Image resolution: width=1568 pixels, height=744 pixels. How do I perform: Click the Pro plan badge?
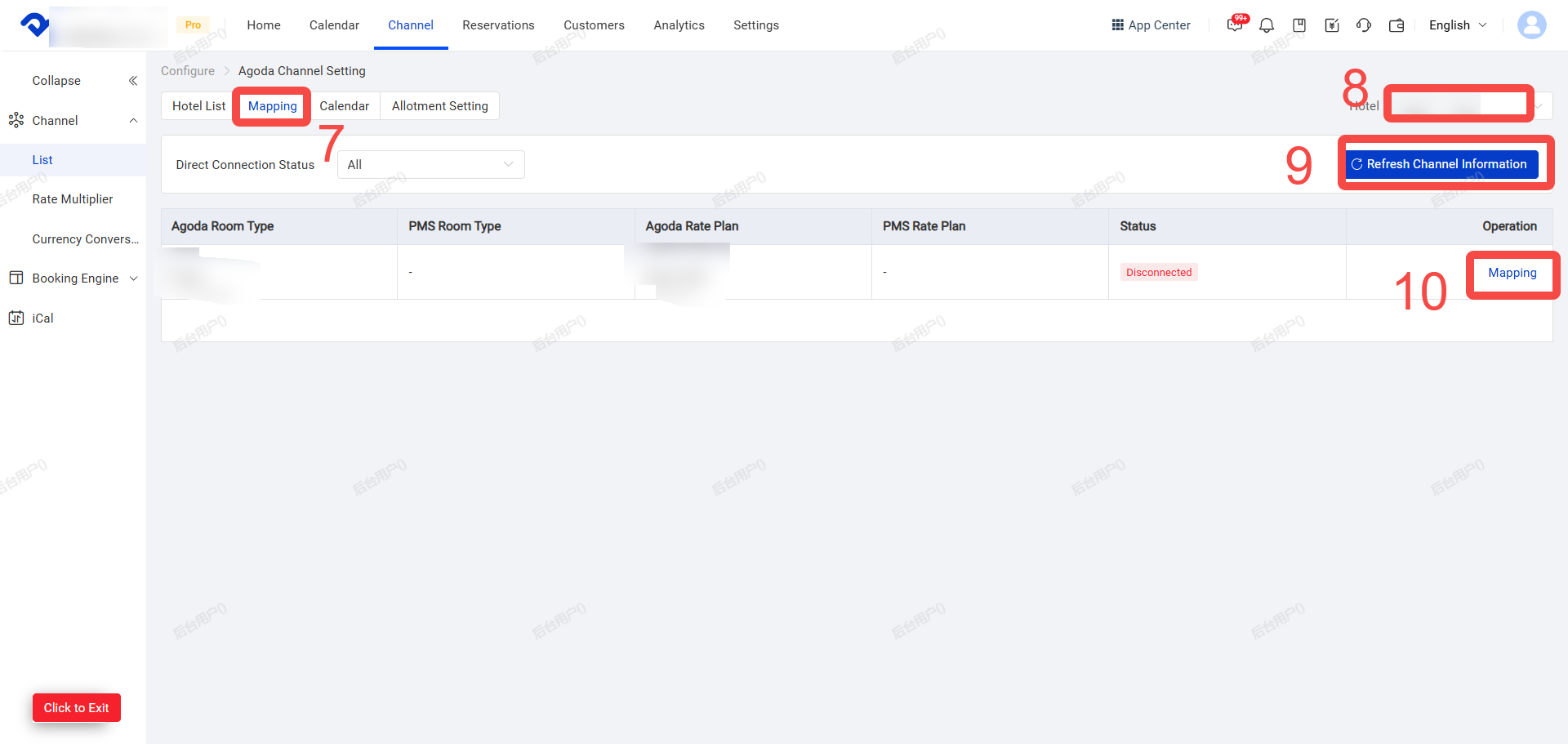tap(193, 25)
